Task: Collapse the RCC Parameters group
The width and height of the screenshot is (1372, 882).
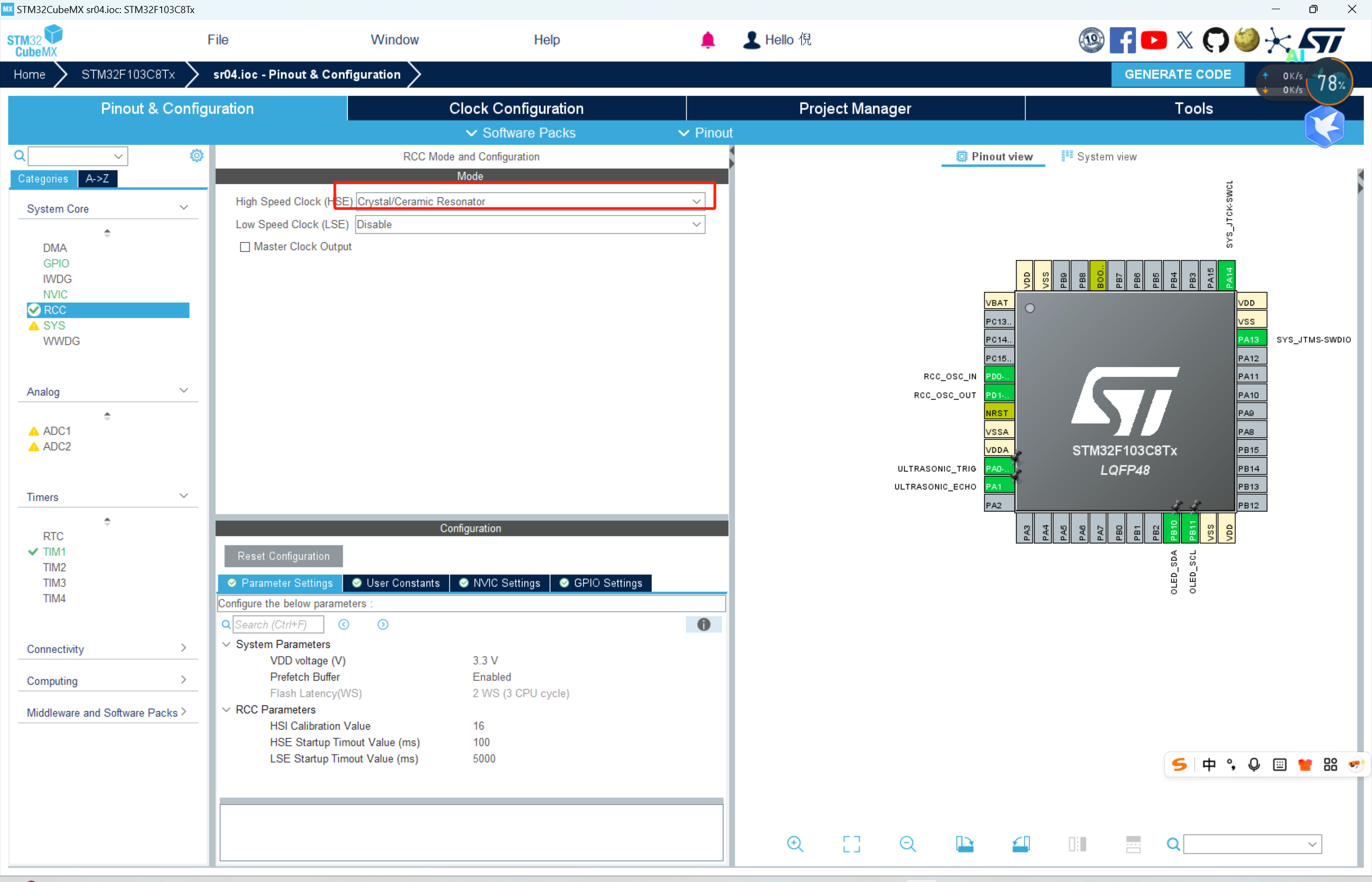Action: [226, 709]
